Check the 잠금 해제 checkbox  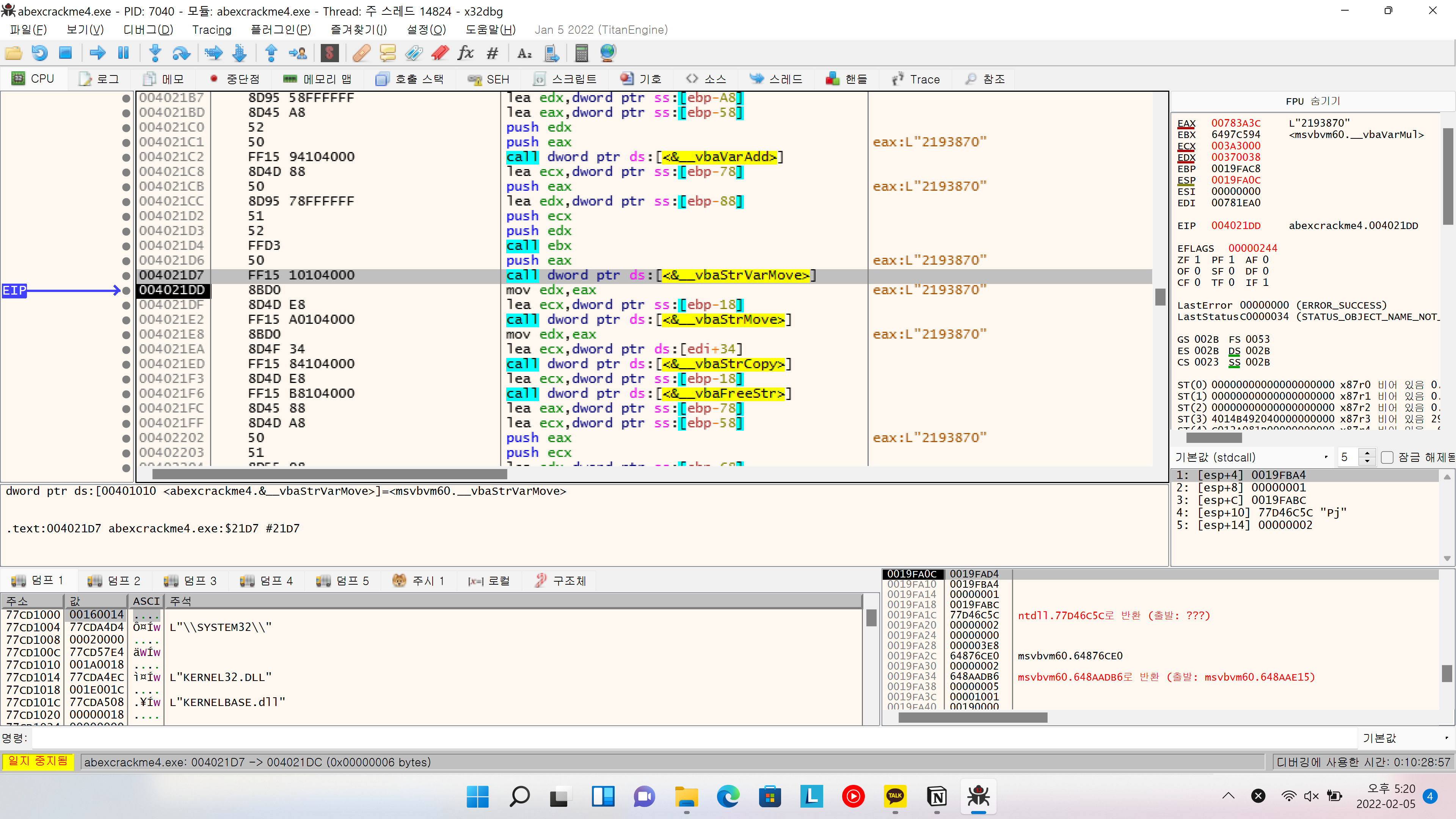(x=1387, y=457)
